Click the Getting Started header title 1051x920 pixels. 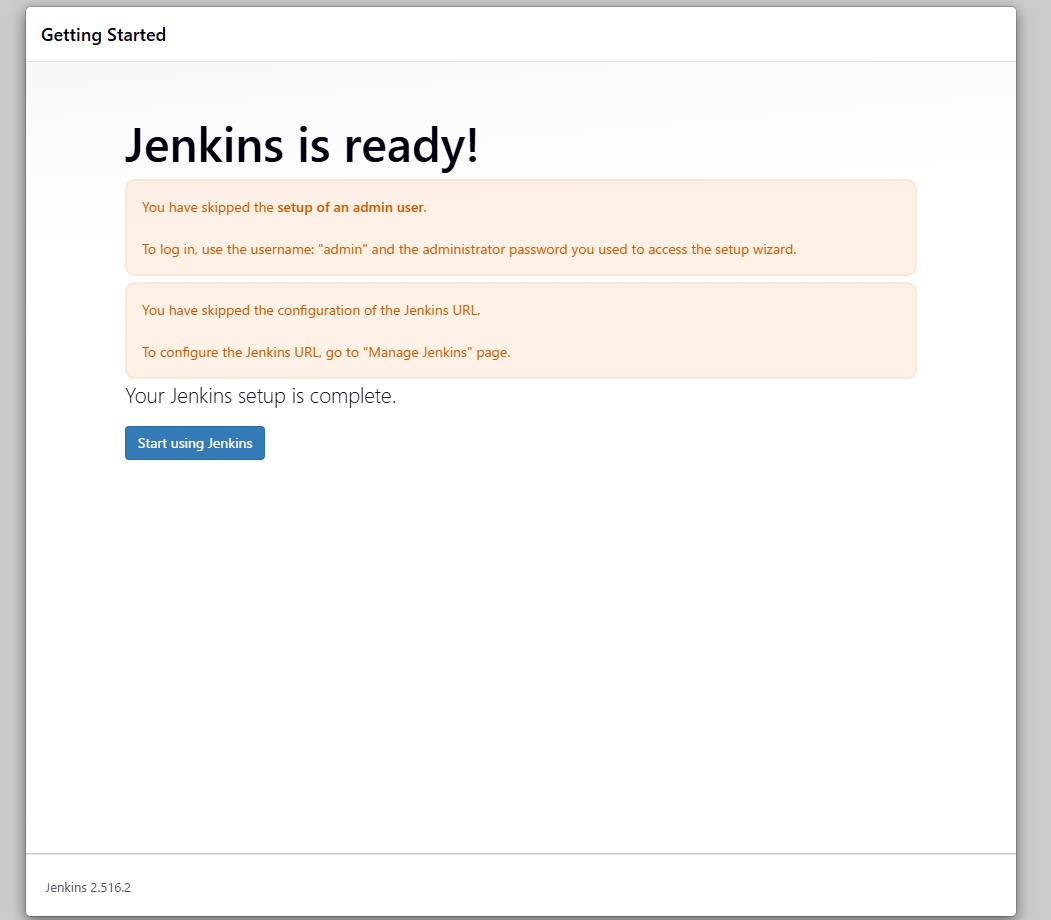[103, 35]
